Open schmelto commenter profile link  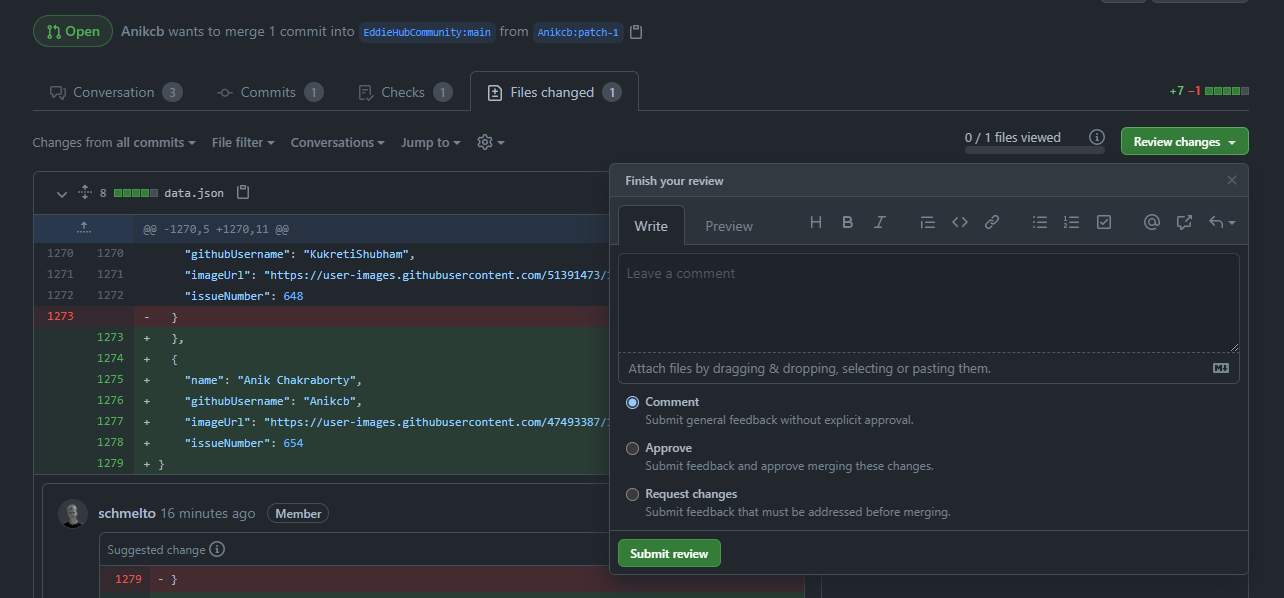[x=127, y=513]
